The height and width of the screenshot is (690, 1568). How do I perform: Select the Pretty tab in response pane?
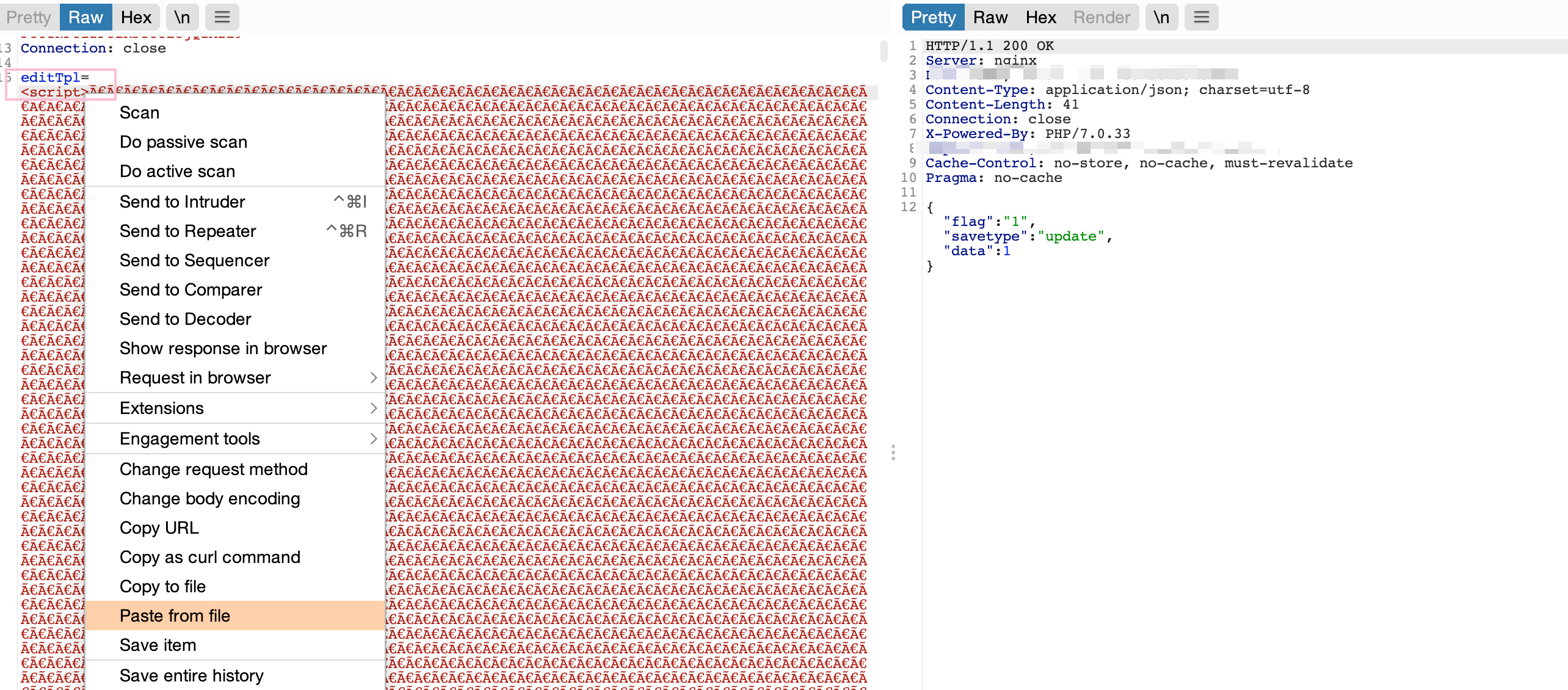[933, 17]
